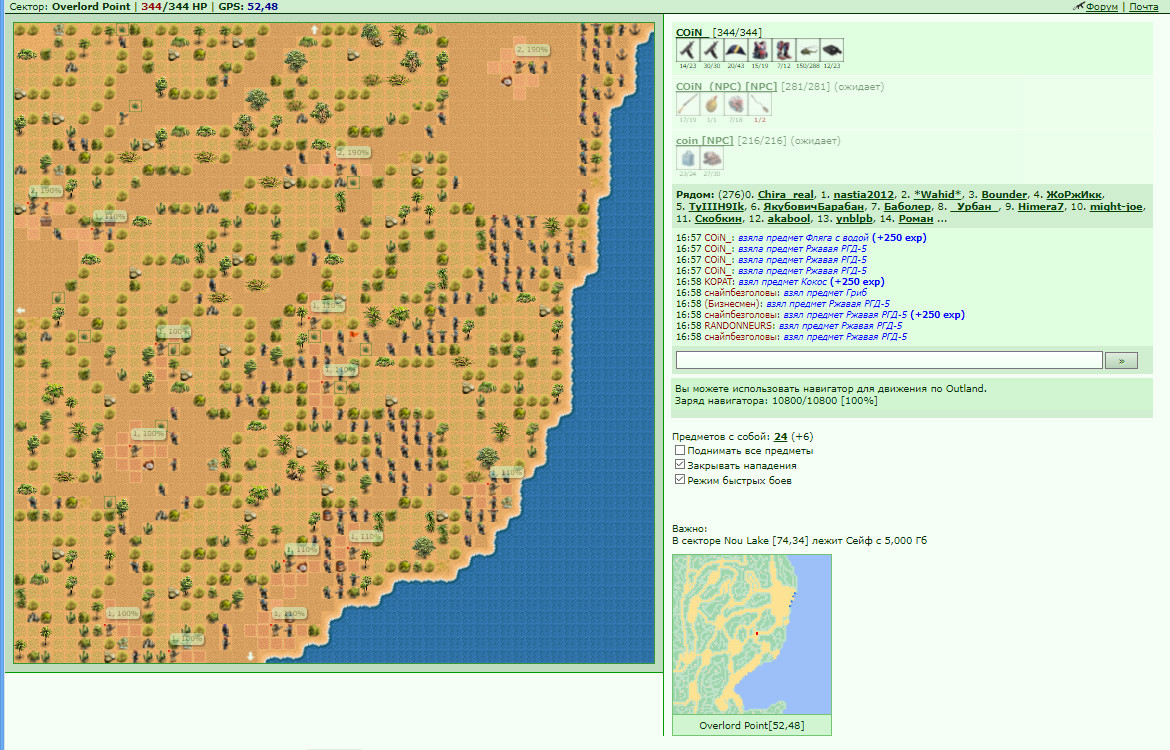Open nearby player nastia2012 profile link
The image size is (1170, 750).
[x=863, y=195]
